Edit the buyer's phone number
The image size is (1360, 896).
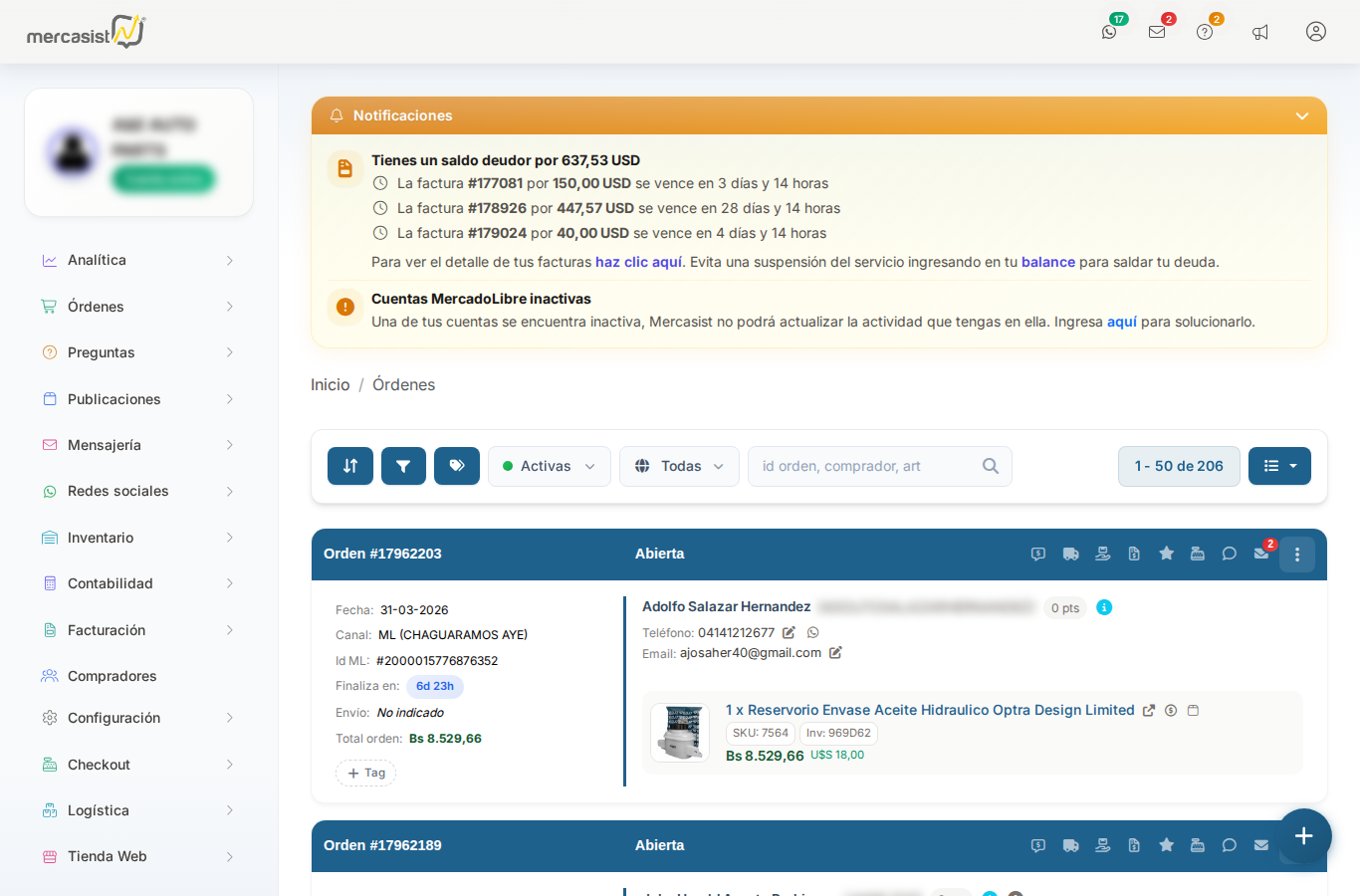(x=789, y=633)
